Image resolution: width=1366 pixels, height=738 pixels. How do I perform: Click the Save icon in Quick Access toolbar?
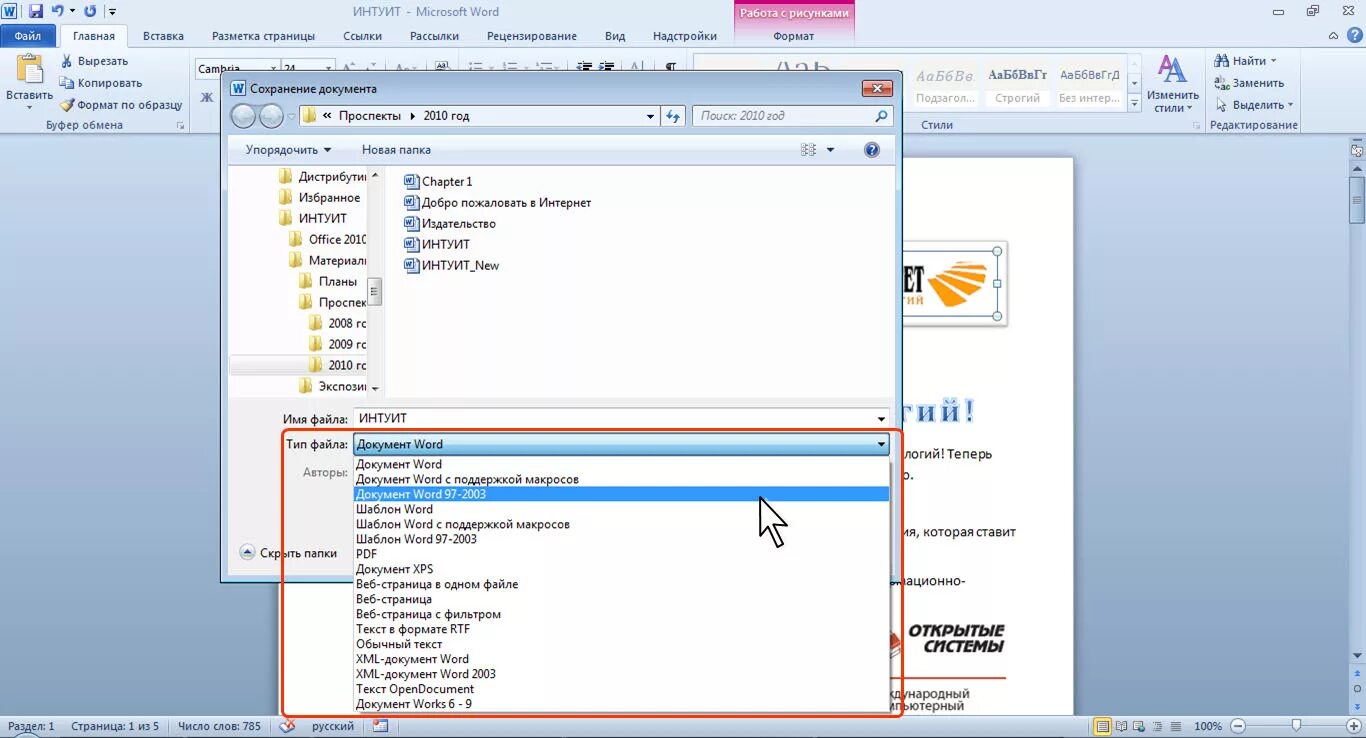point(36,12)
